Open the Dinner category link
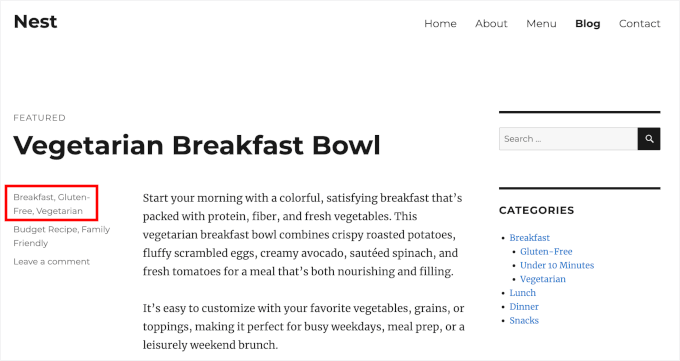680x361 pixels. (x=524, y=307)
